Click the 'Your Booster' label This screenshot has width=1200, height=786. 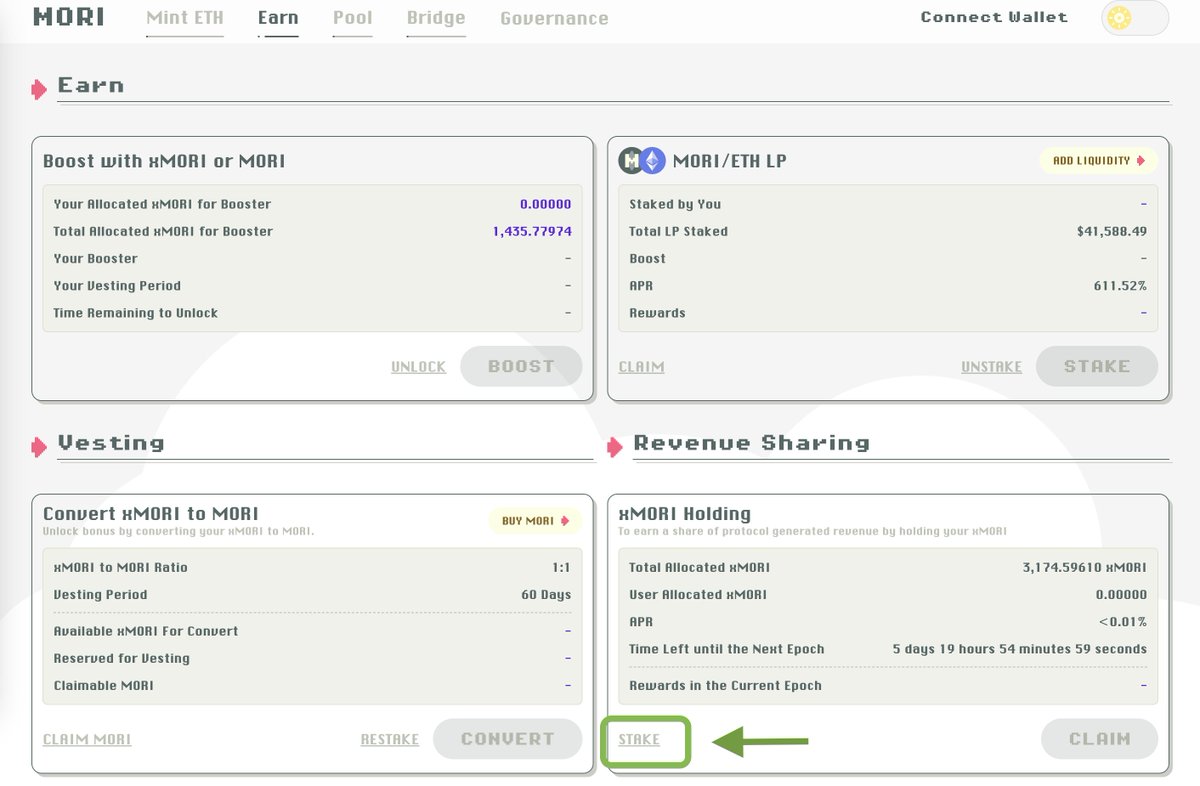coord(95,258)
